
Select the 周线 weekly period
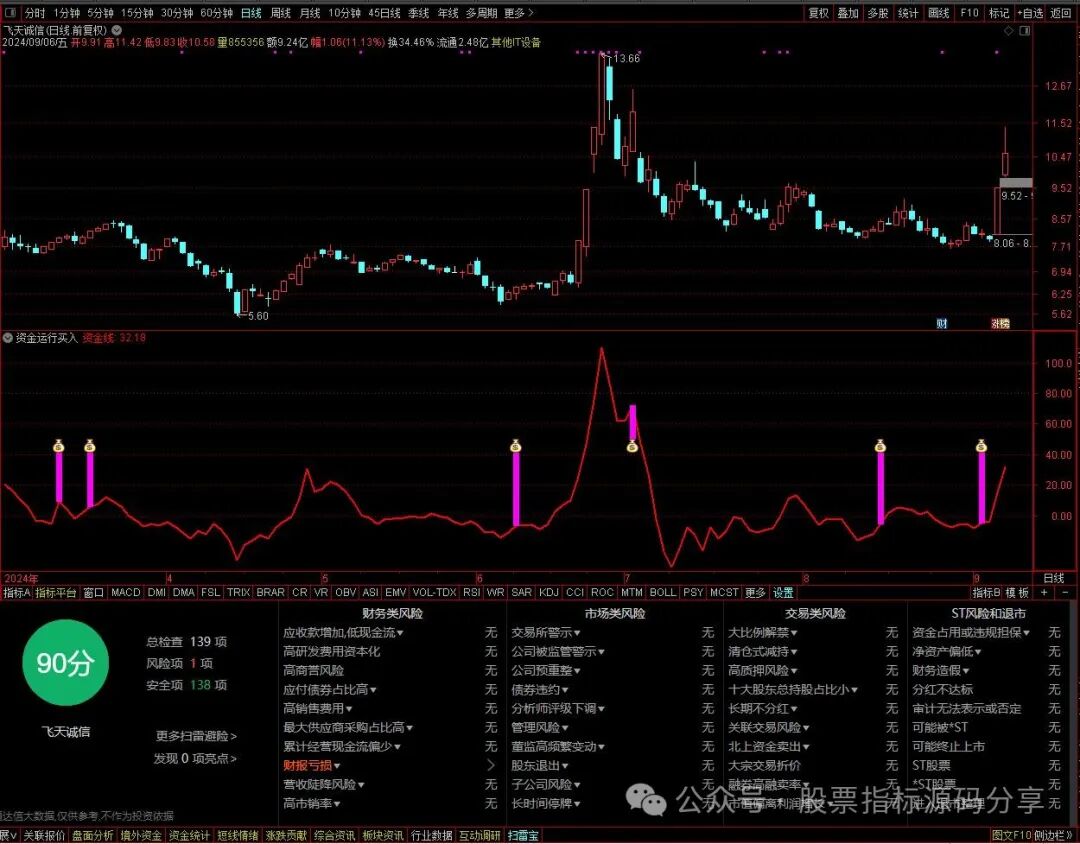[x=280, y=13]
